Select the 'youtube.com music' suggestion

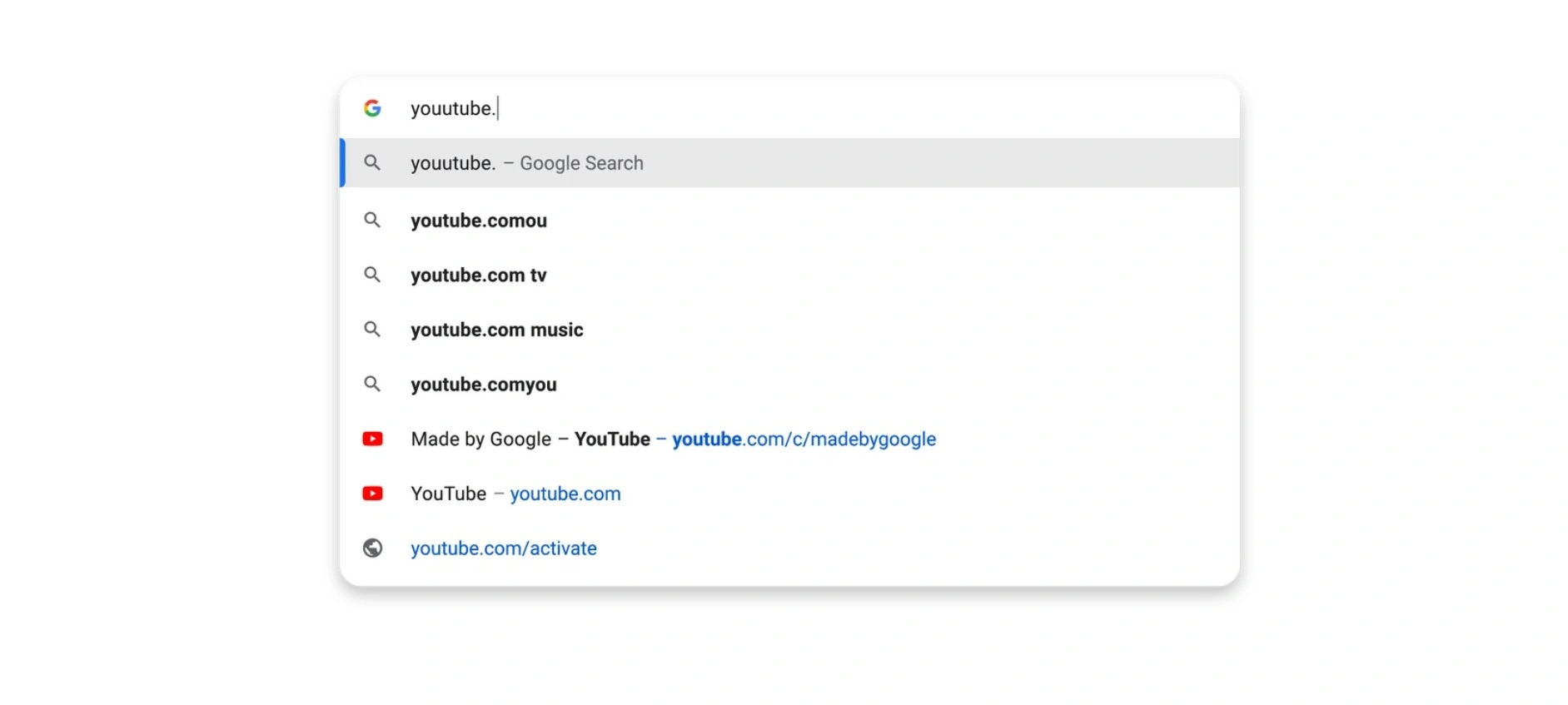789,330
